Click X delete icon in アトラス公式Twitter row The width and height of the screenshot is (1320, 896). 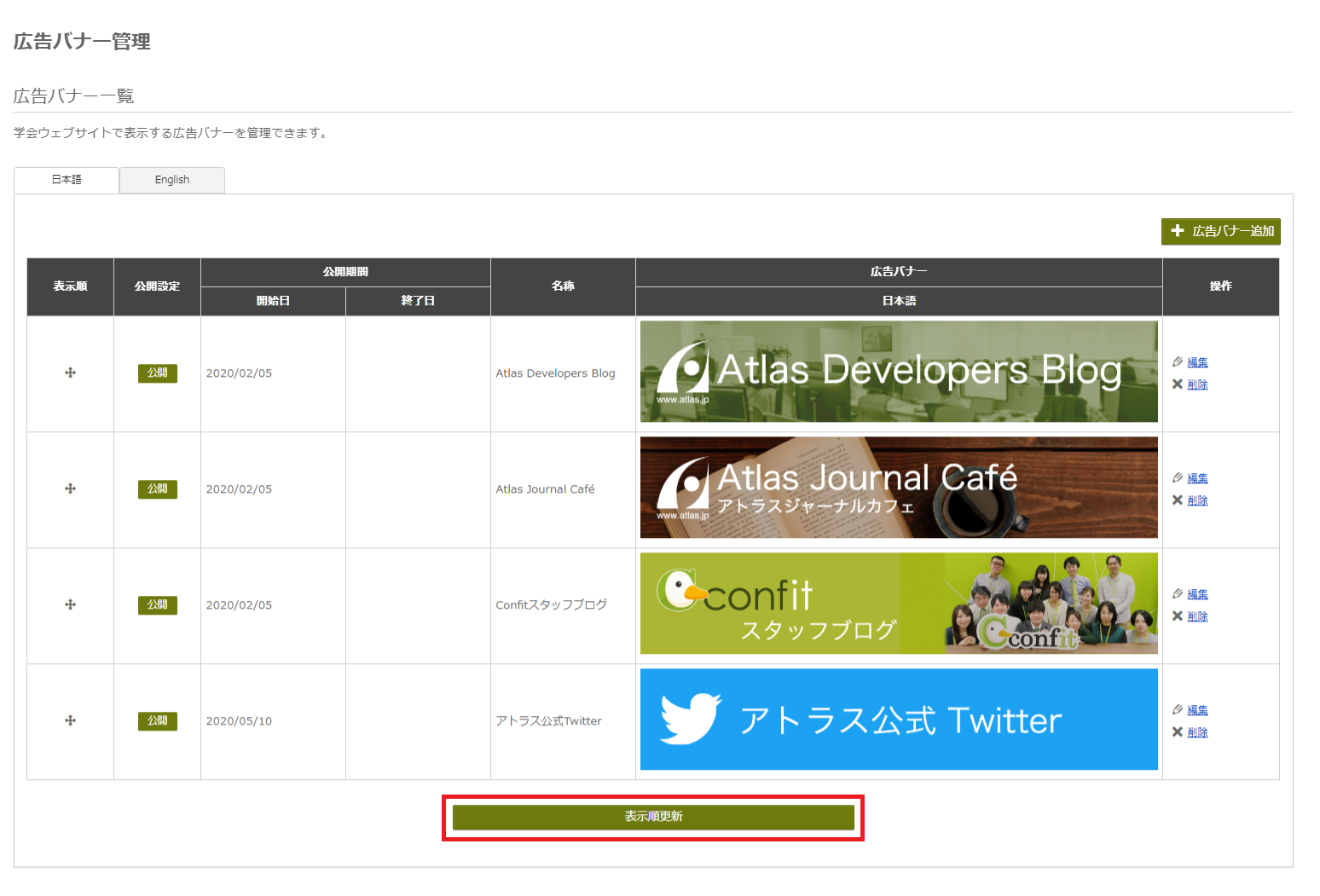(1178, 731)
